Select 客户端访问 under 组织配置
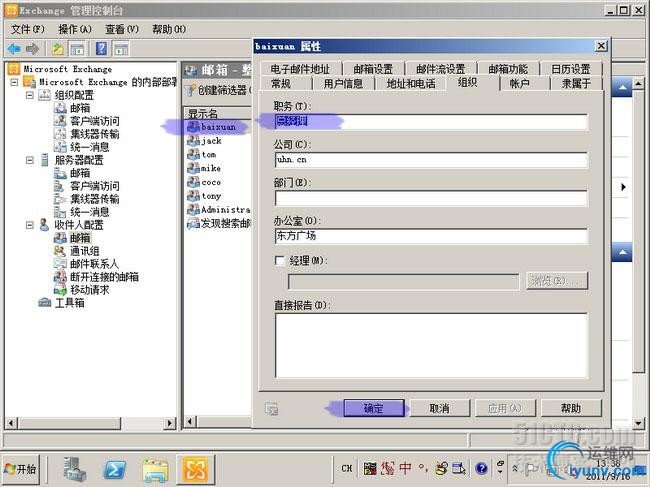This screenshot has width=650, height=487. (95, 121)
